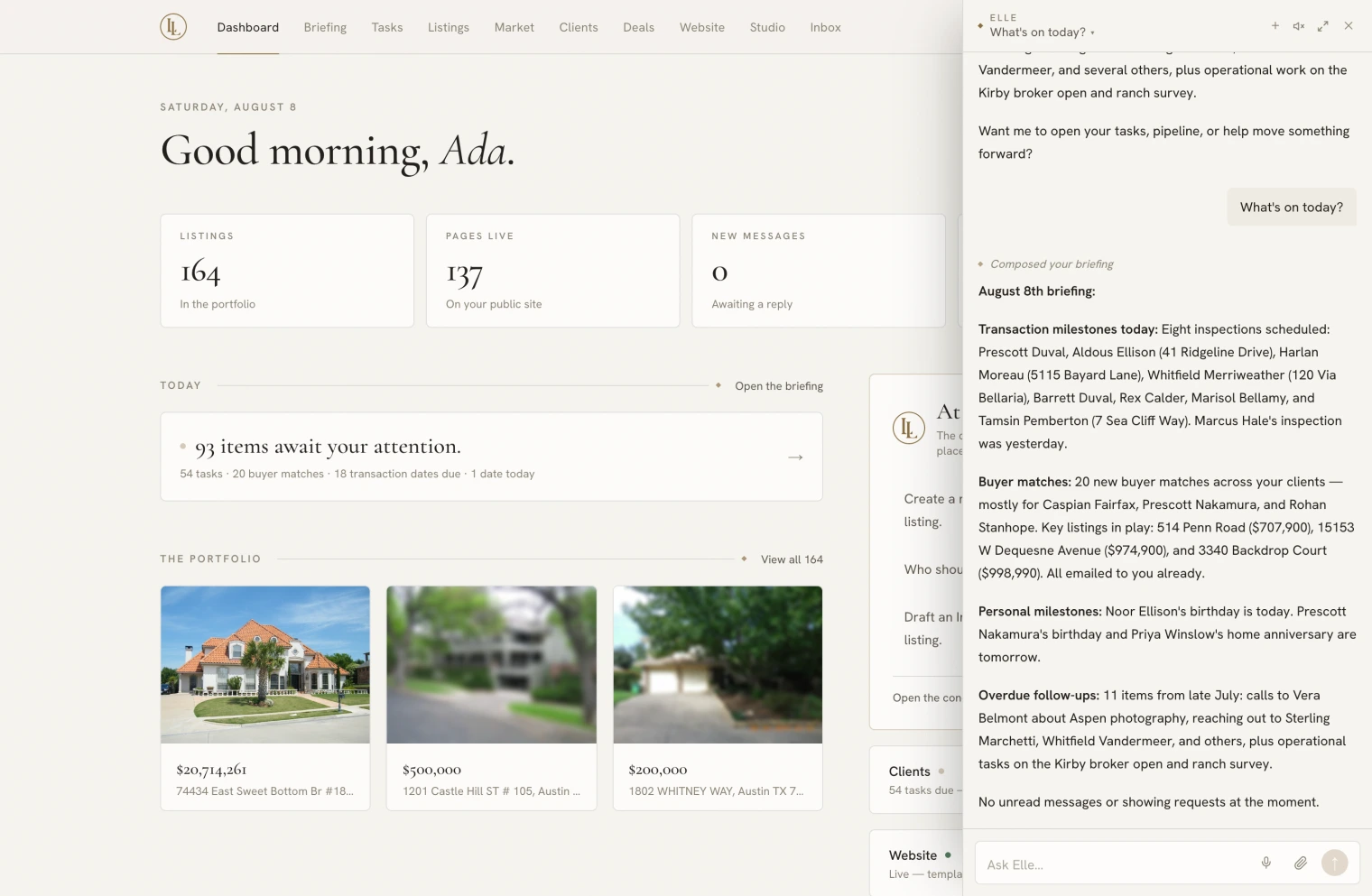This screenshot has width=1372, height=896.
Task: Click the 'Composed your briefing' status line
Action: coord(1052,264)
